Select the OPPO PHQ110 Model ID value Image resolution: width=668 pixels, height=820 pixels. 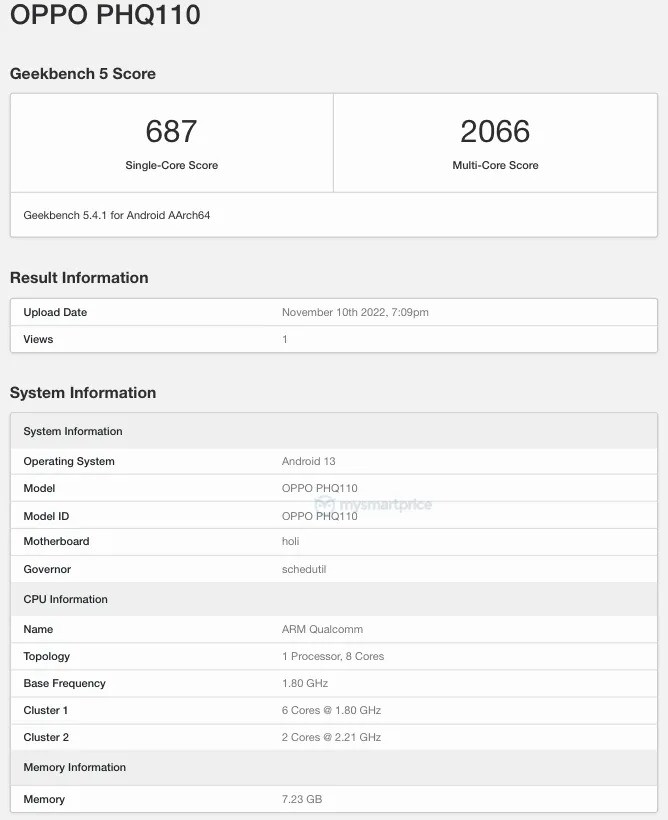tap(319, 516)
